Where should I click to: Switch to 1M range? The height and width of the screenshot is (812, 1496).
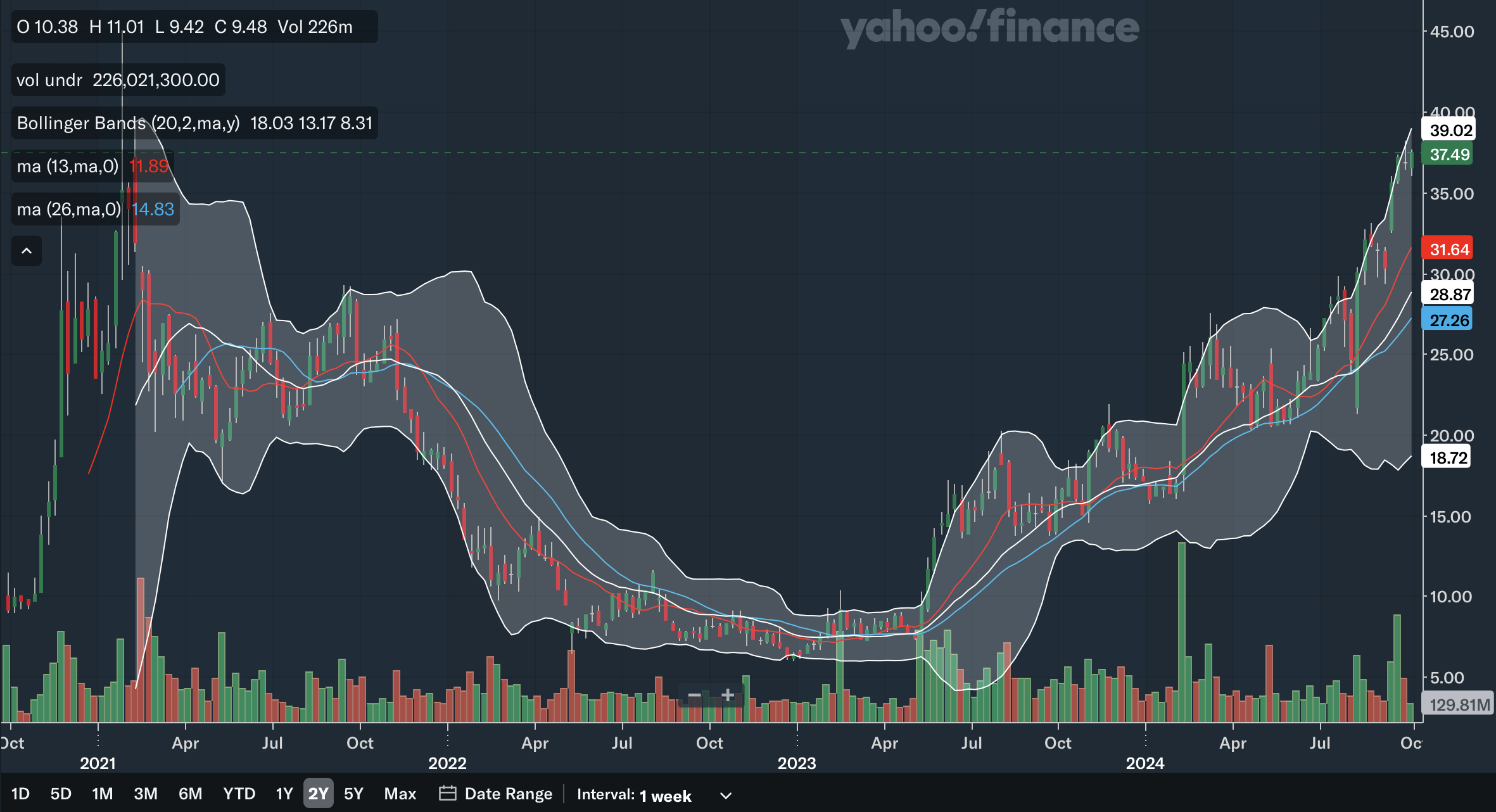[x=102, y=794]
